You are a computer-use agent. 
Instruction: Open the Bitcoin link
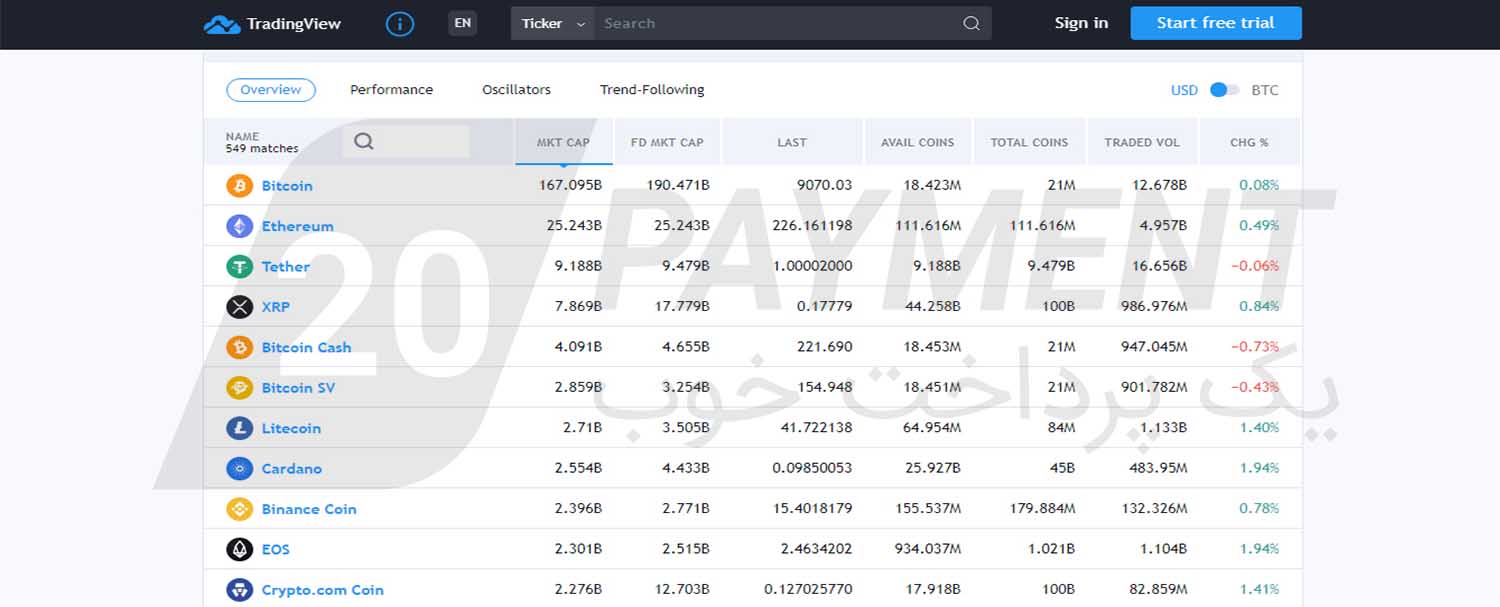coord(287,186)
